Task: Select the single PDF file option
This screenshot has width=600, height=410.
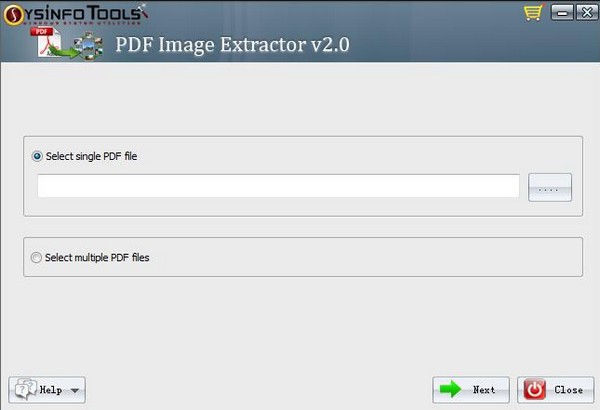Action: coord(37,156)
